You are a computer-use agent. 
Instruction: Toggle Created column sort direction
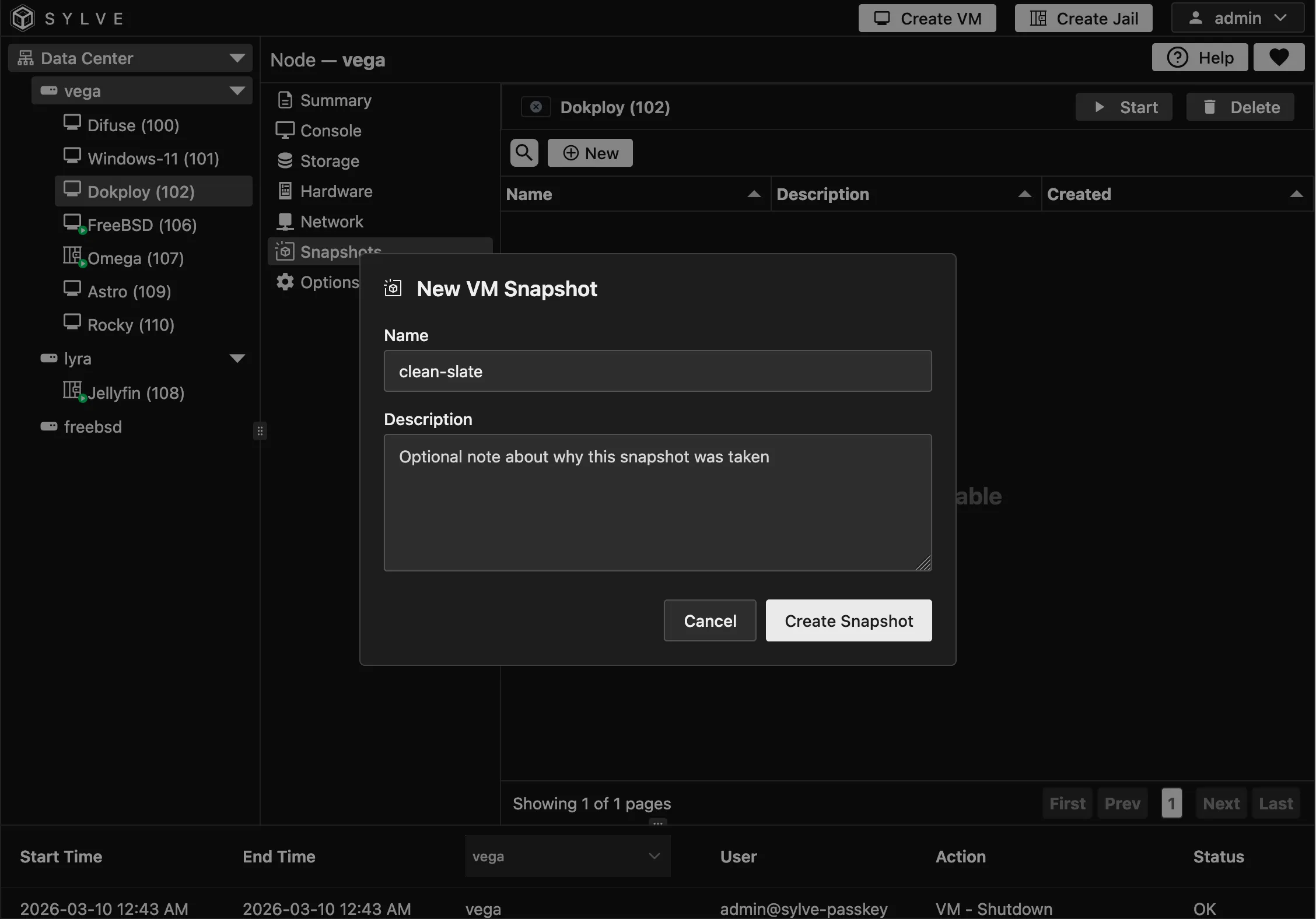pos(1296,194)
